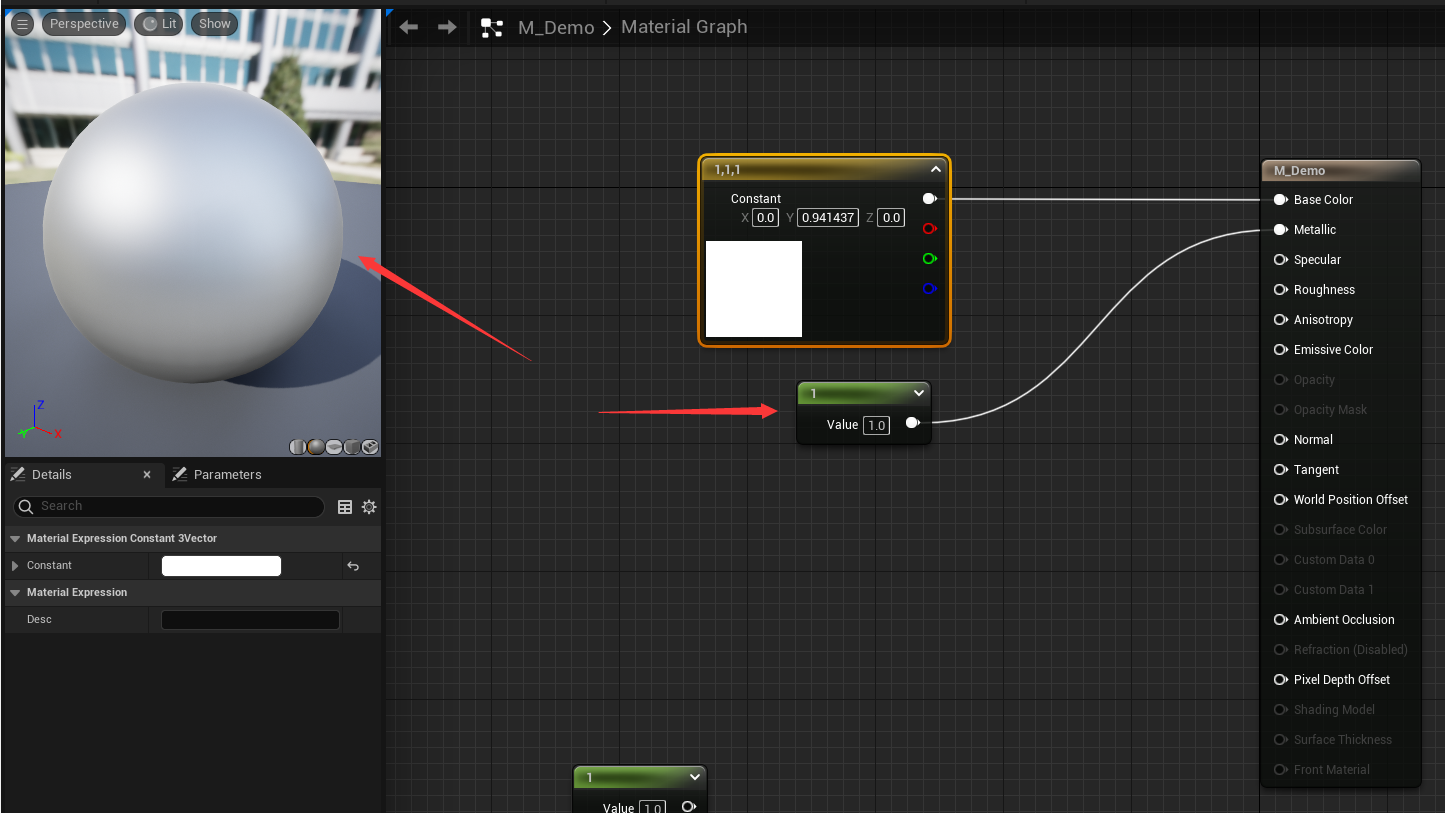Click the M_Demo breadcrumb link
Image resolution: width=1445 pixels, height=813 pixels.
click(x=556, y=27)
